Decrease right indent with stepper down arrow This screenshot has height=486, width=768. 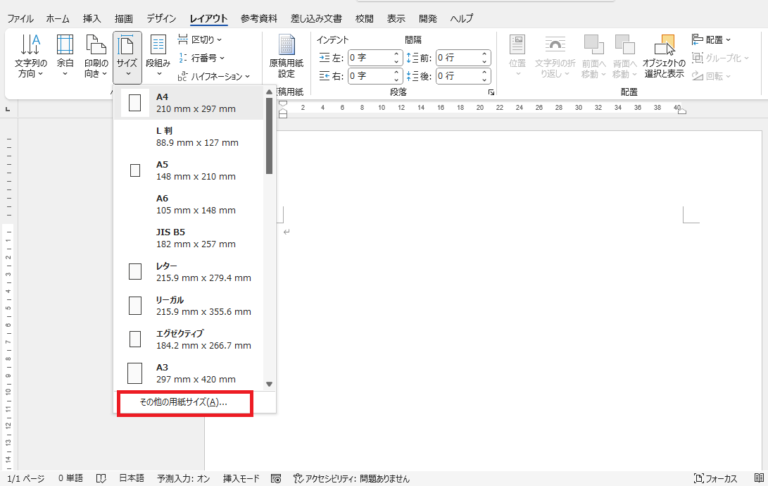[397, 80]
